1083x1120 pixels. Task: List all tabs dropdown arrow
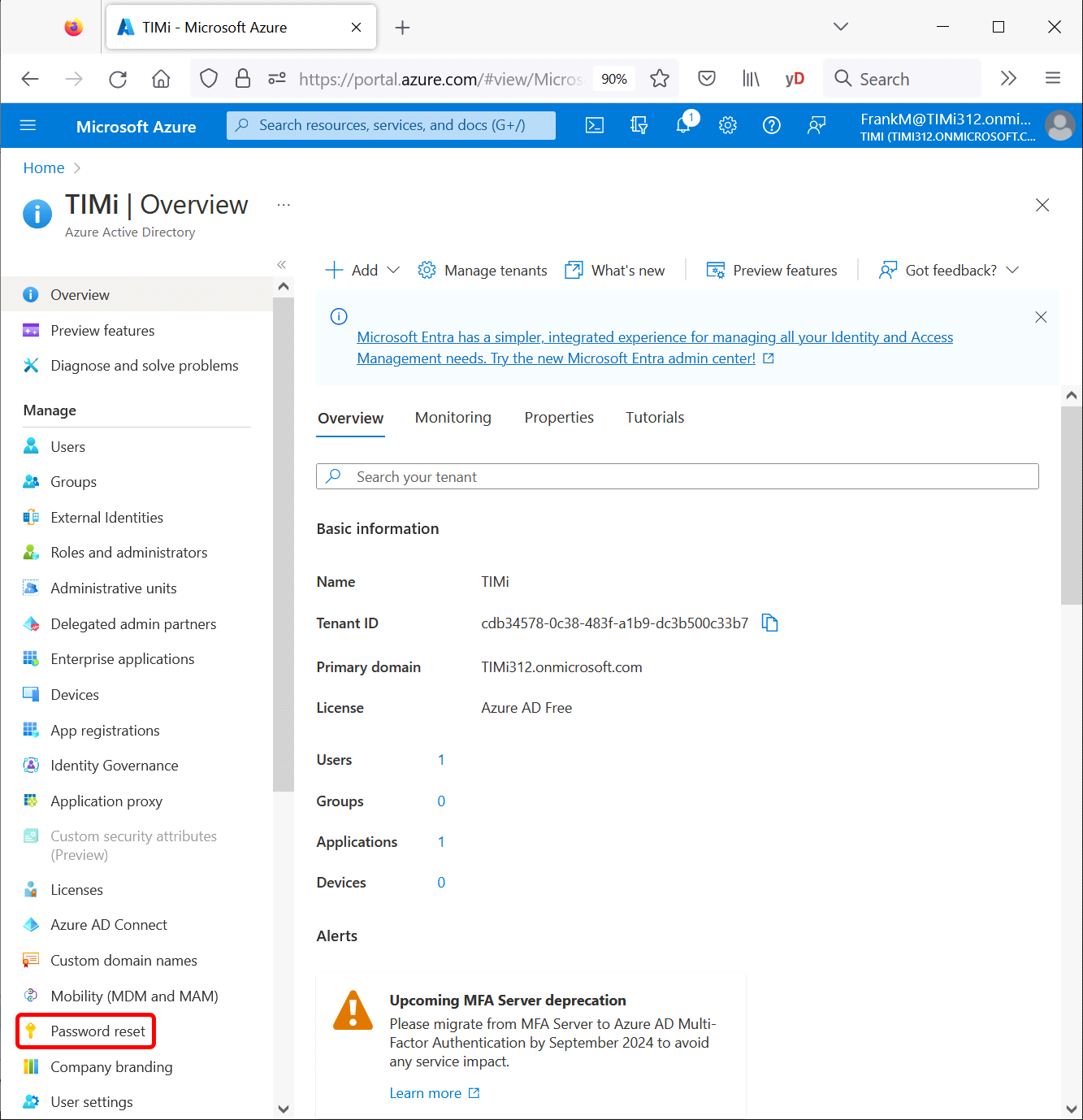coord(841,27)
